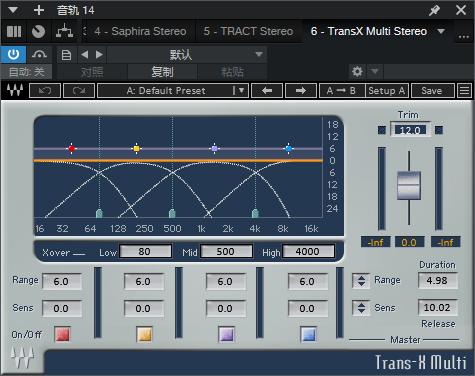
Task: Click the sidechain icon next to power
Action: [x=39, y=54]
